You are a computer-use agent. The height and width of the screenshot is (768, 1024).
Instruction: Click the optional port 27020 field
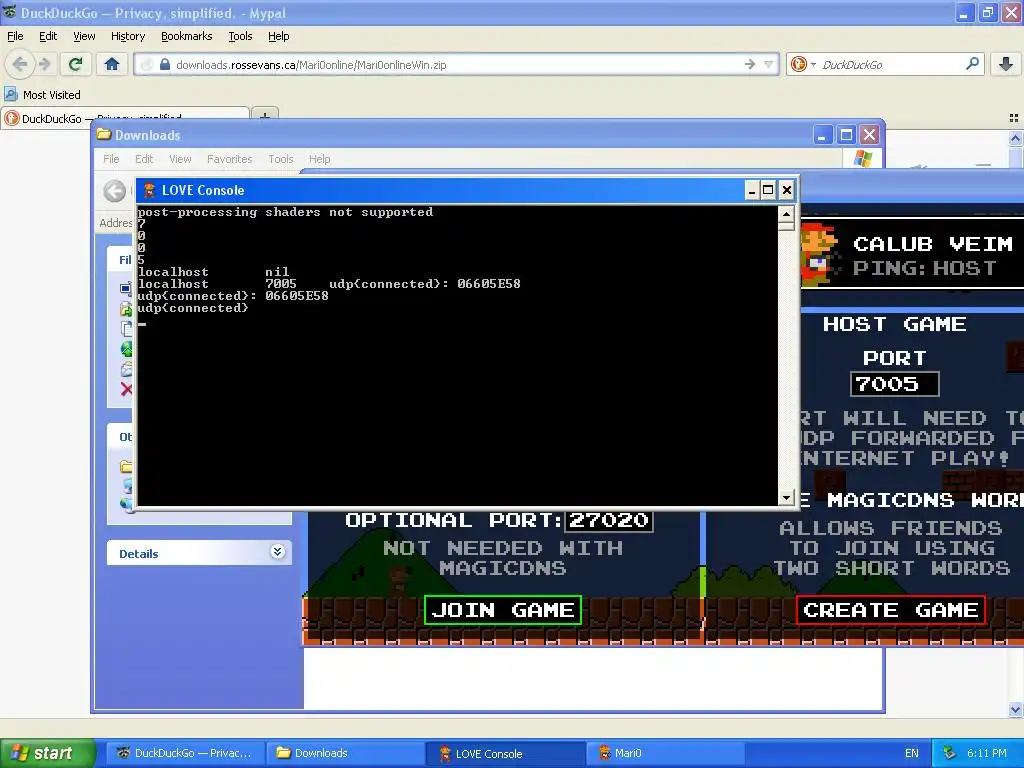click(x=609, y=520)
